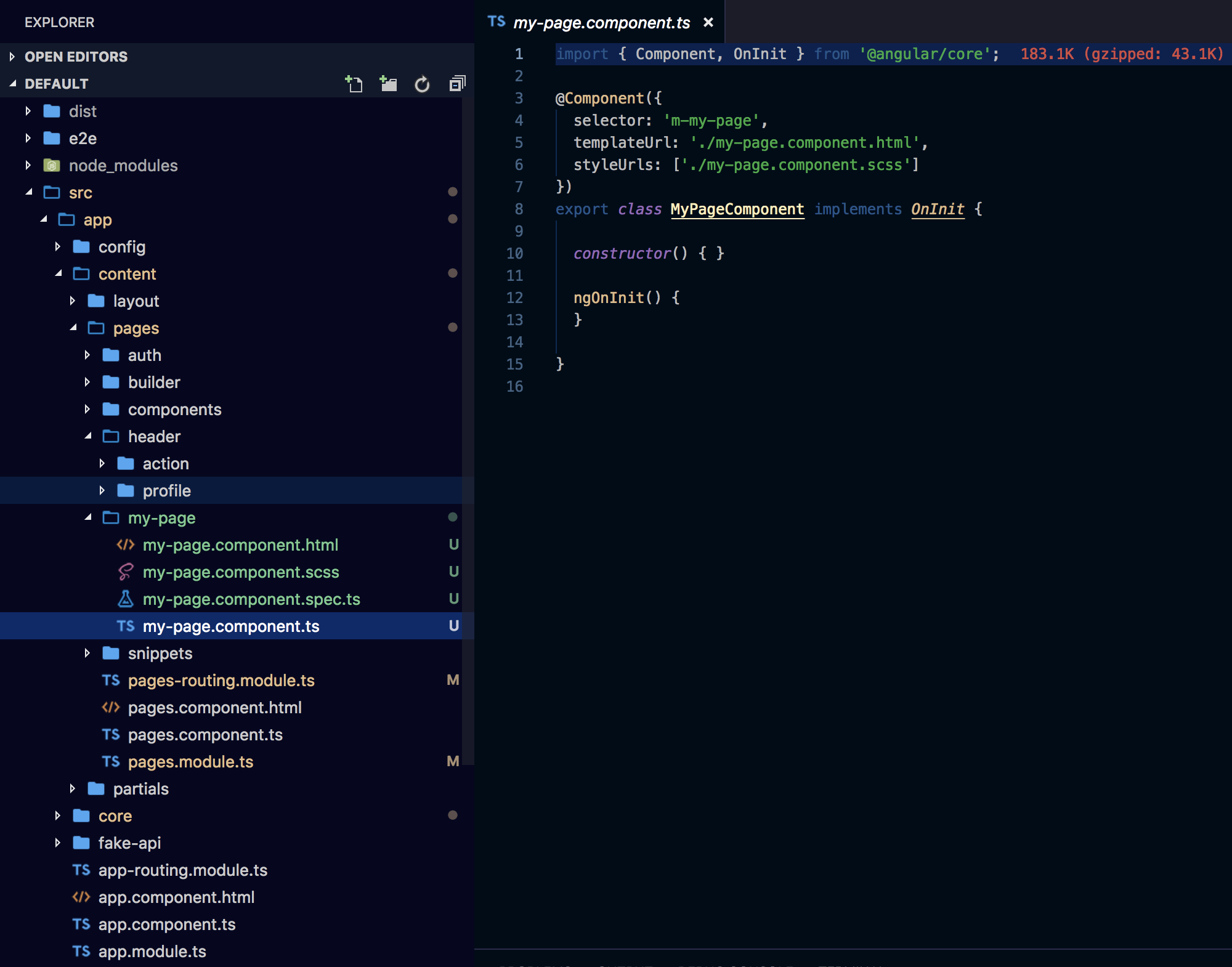
Task: Click the node_modules folder icon
Action: [x=52, y=165]
